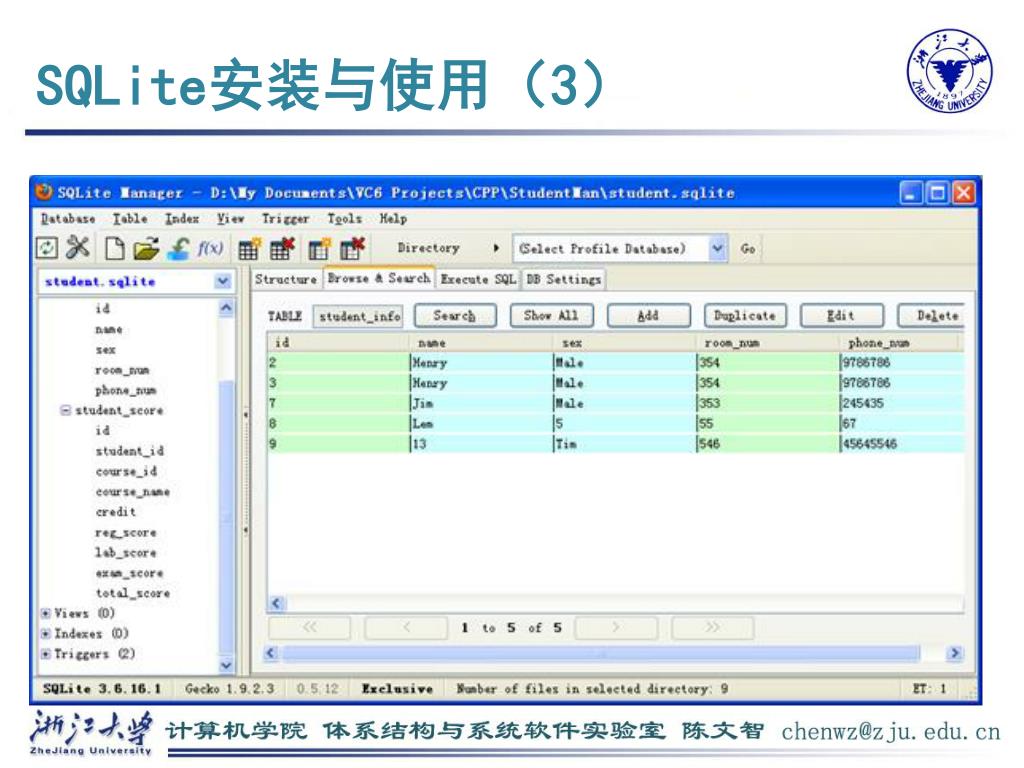Click the Refresh icon in toolbar
The height and width of the screenshot is (768, 1024).
(x=46, y=248)
